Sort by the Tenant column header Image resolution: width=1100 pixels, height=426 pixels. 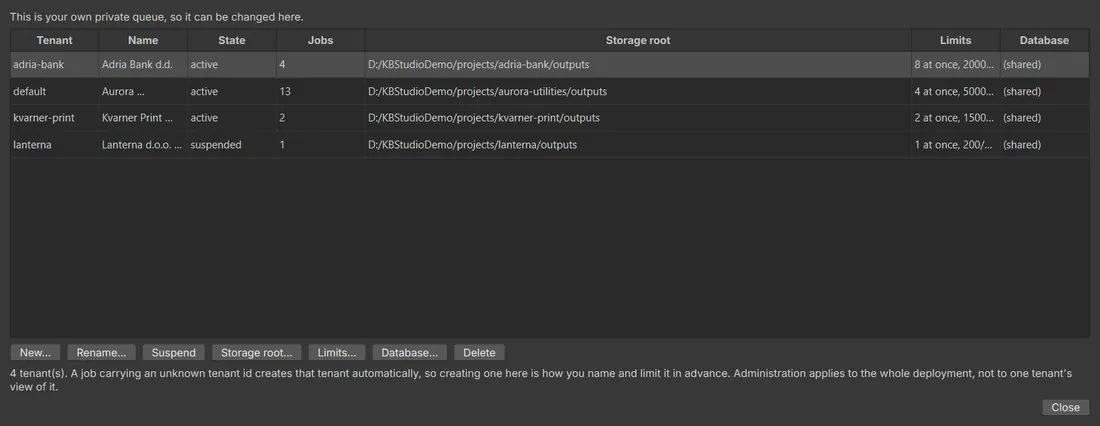[55, 40]
